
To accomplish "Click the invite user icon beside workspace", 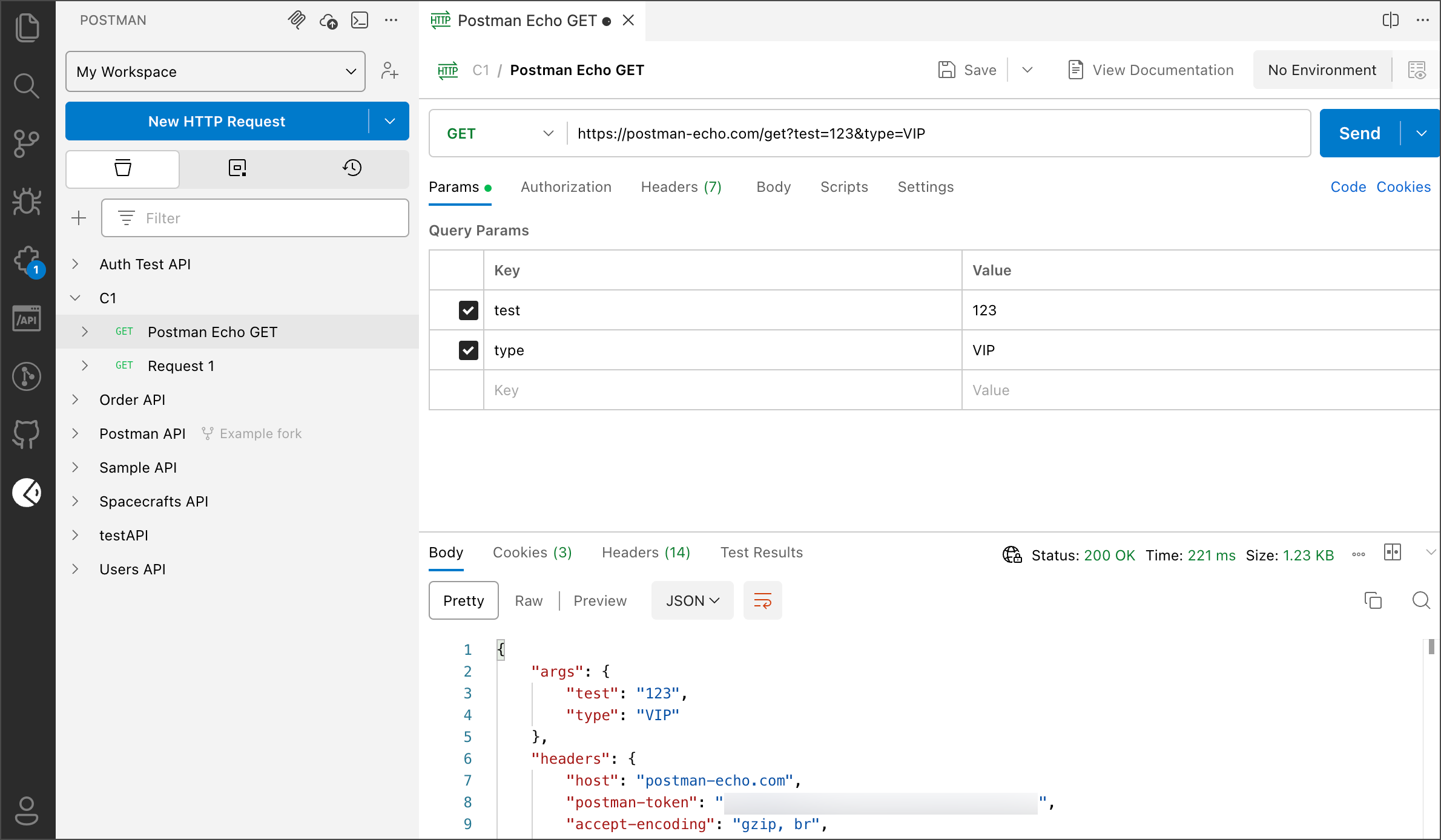I will pos(389,71).
